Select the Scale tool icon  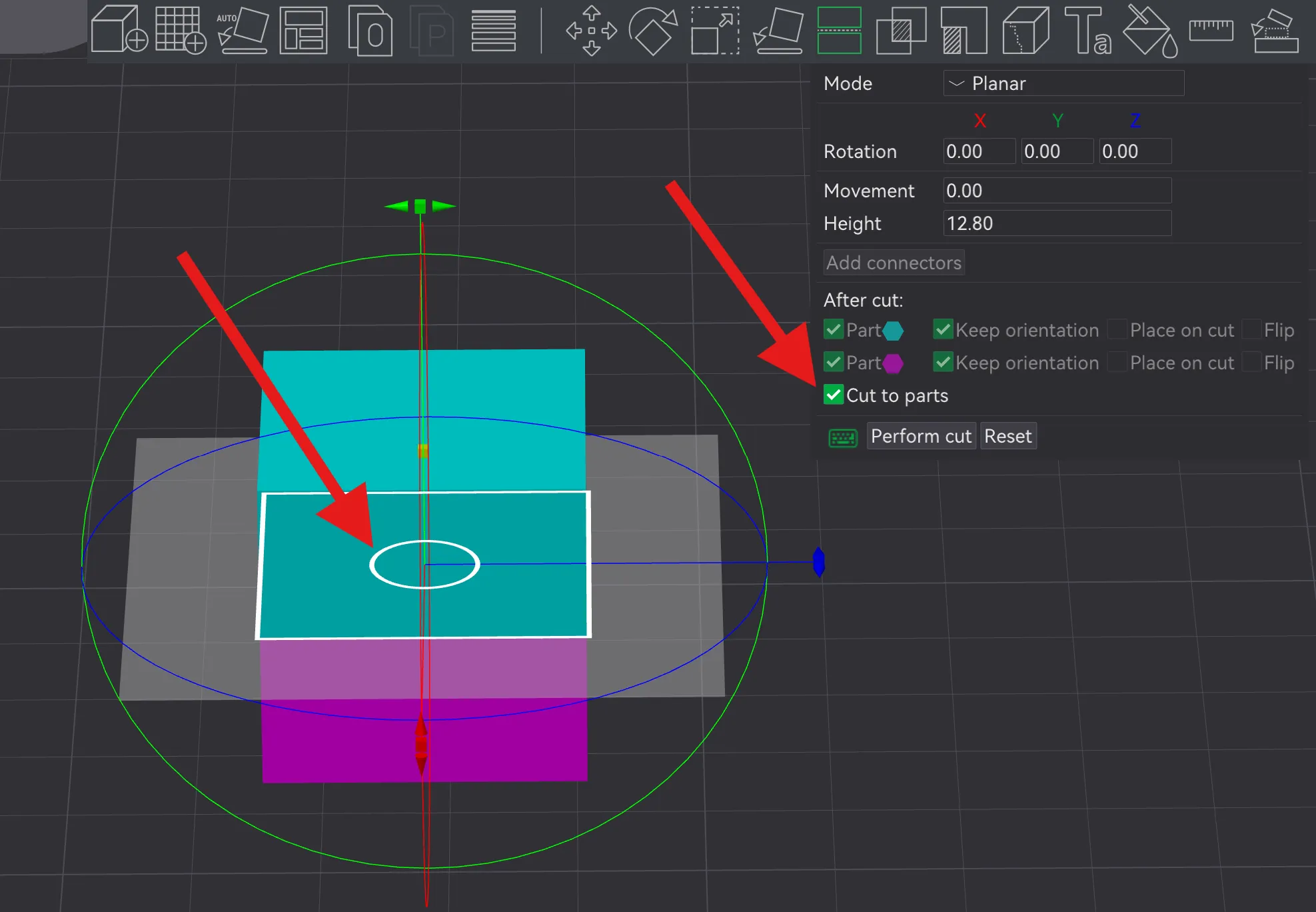[714, 30]
